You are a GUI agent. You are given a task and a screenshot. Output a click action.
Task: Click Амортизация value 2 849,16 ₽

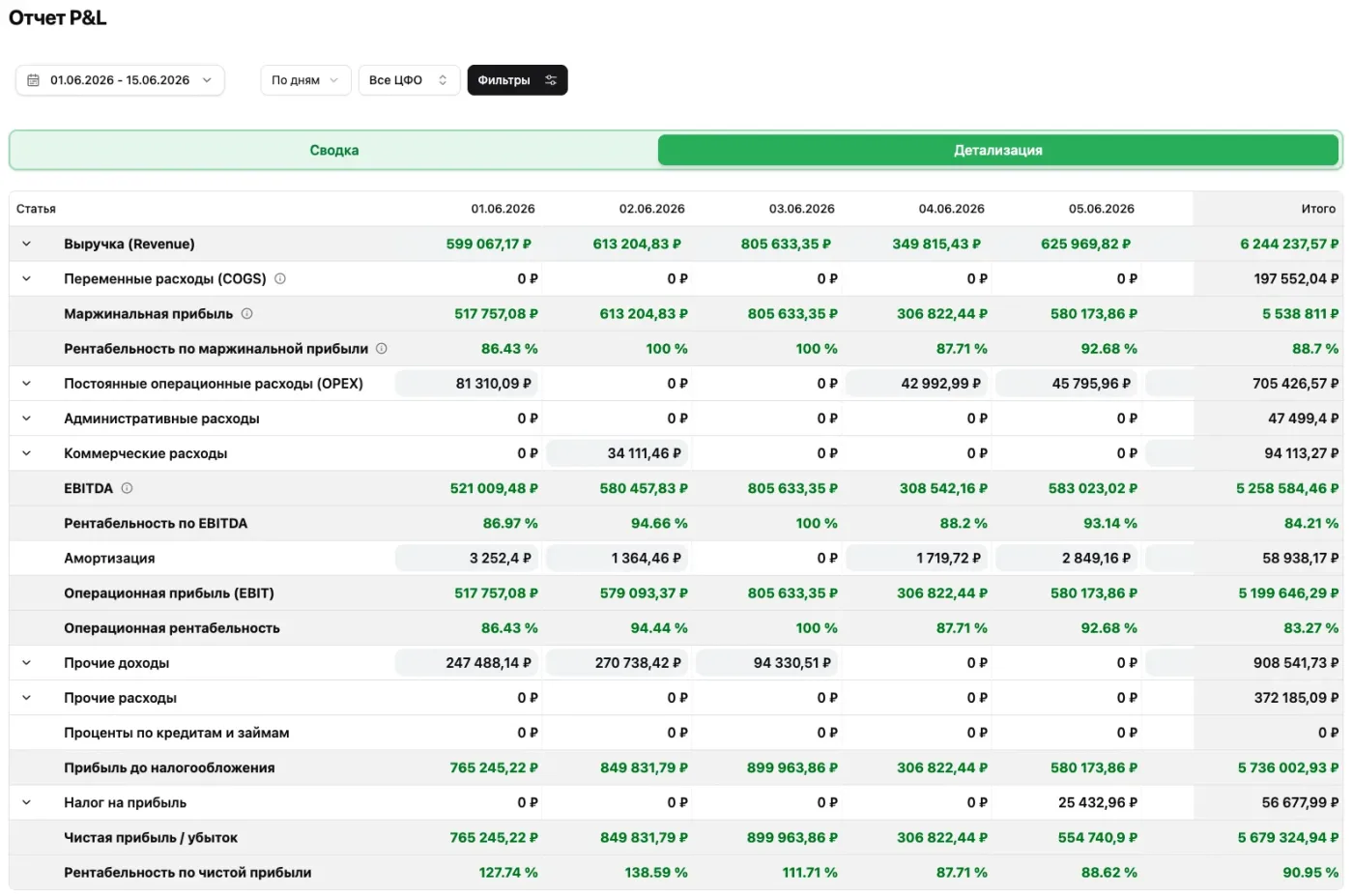[x=1067, y=558]
